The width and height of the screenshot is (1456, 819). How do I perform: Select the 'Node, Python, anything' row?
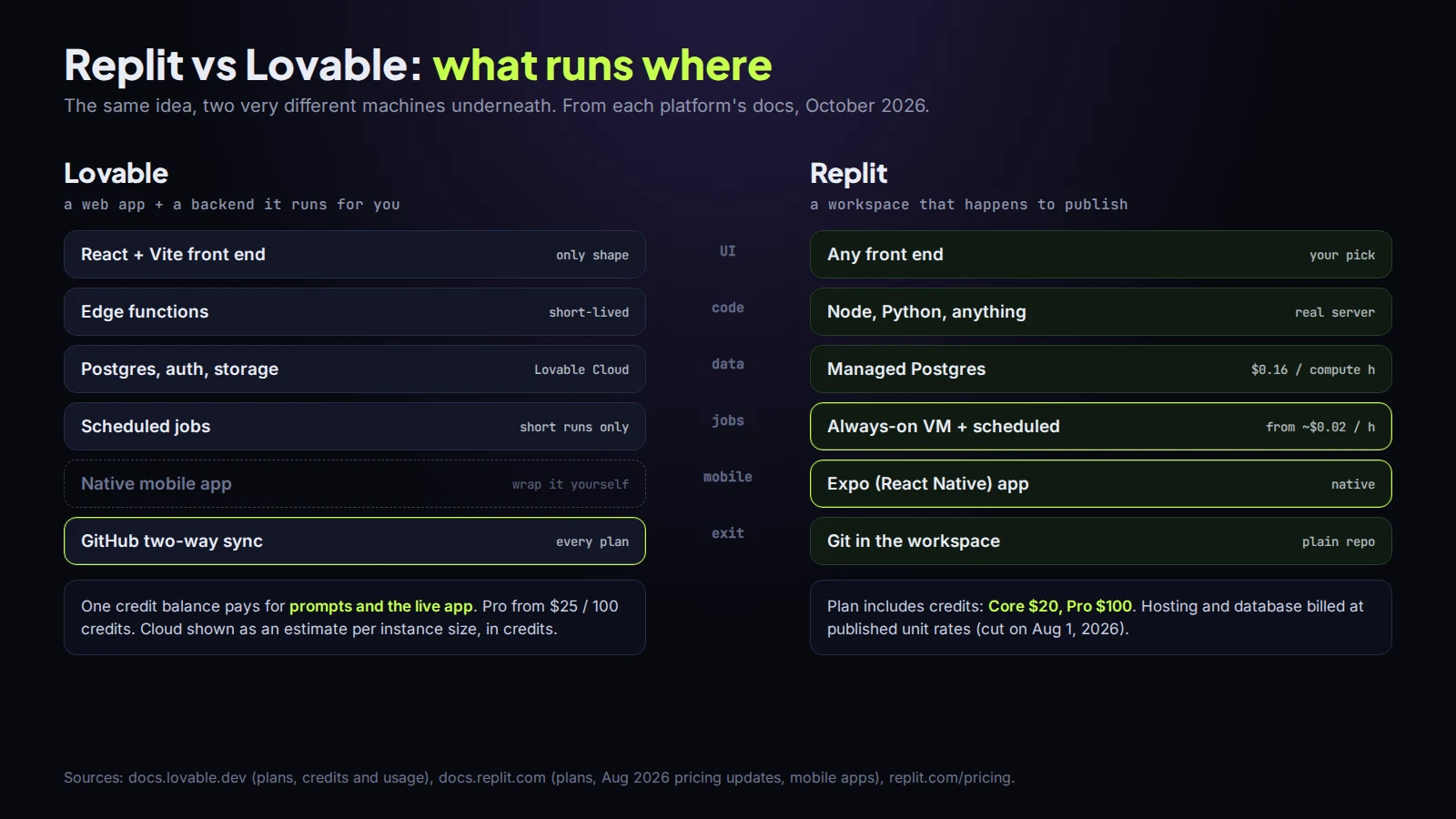coord(1101,312)
